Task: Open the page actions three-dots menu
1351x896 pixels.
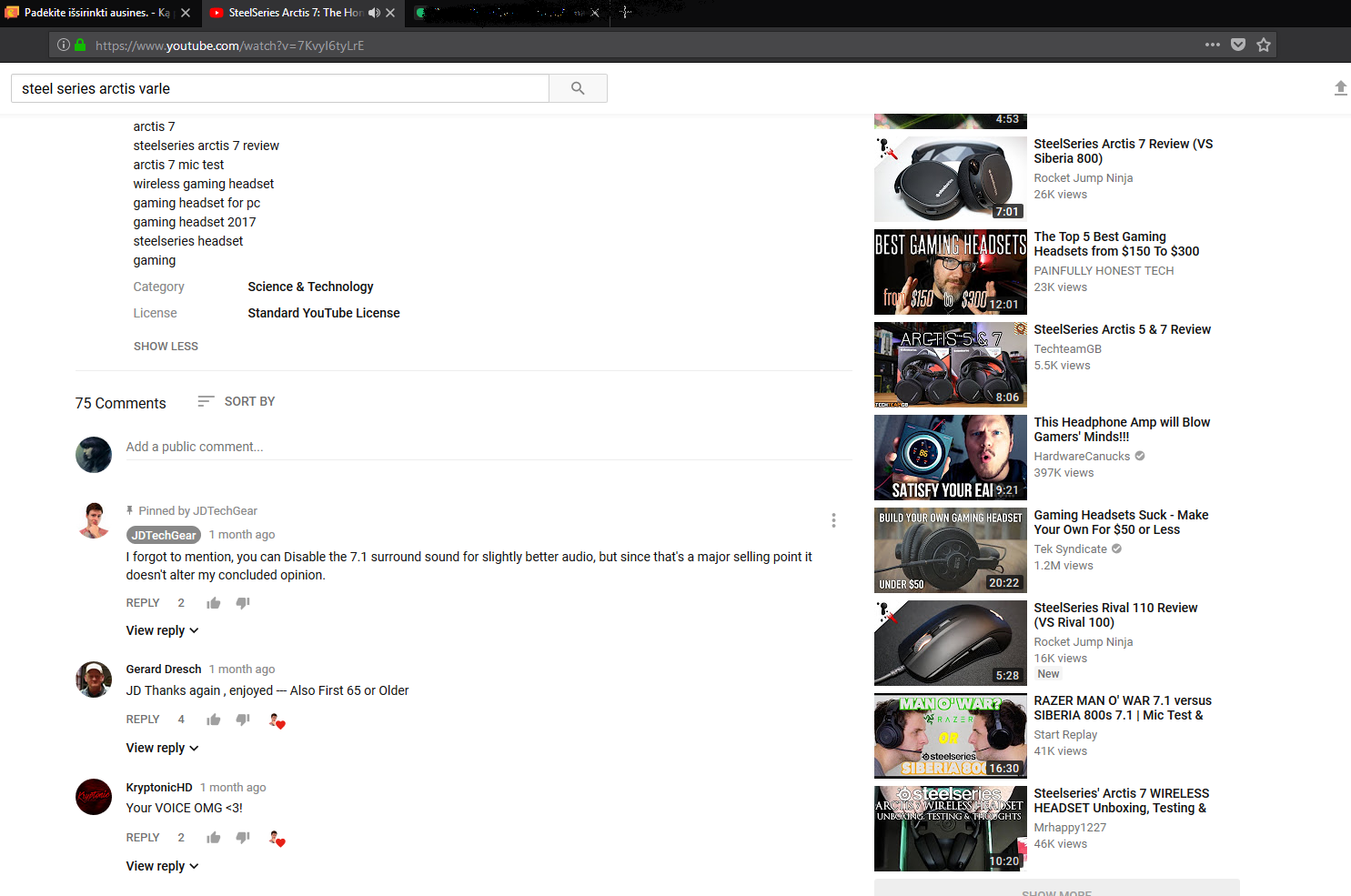Action: pos(1213,45)
